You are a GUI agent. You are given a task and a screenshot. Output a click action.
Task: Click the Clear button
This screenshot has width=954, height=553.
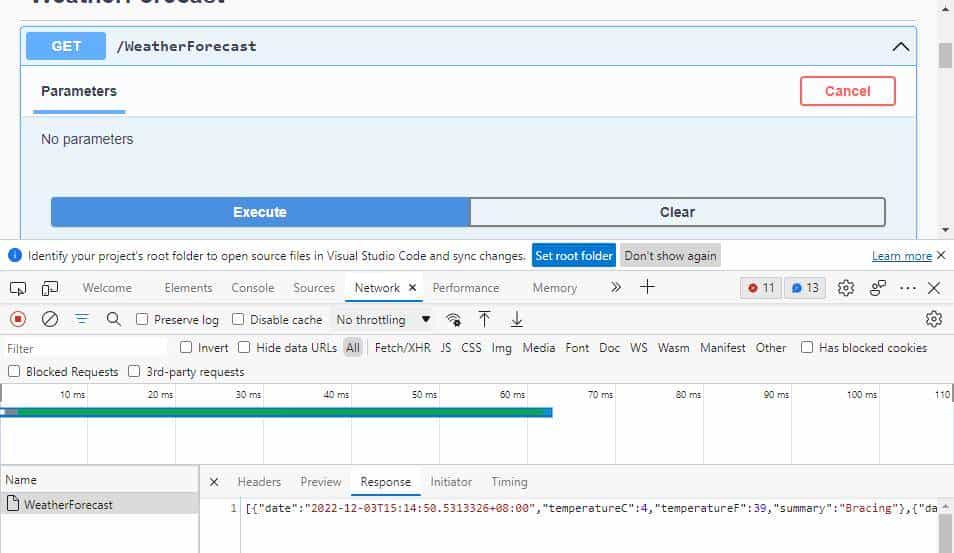click(677, 212)
